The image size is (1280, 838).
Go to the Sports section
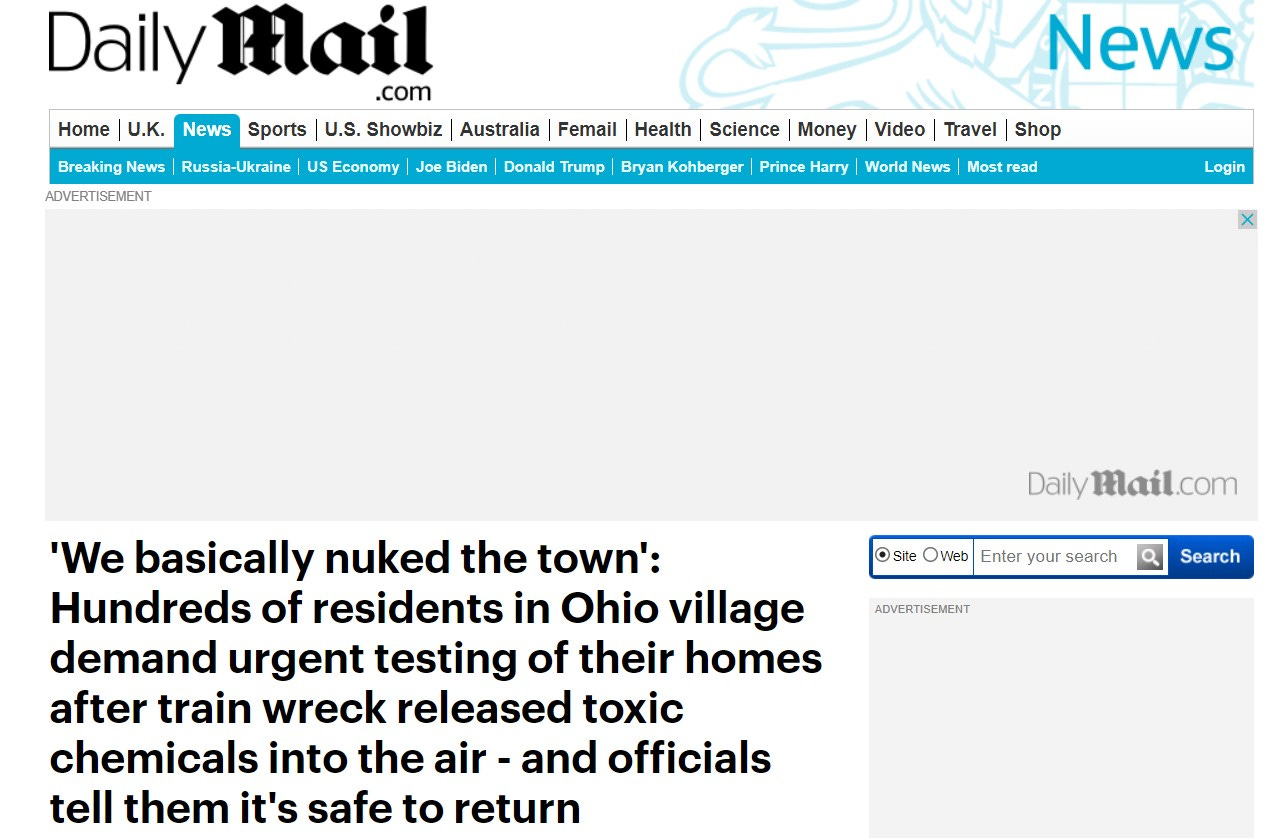click(x=277, y=130)
